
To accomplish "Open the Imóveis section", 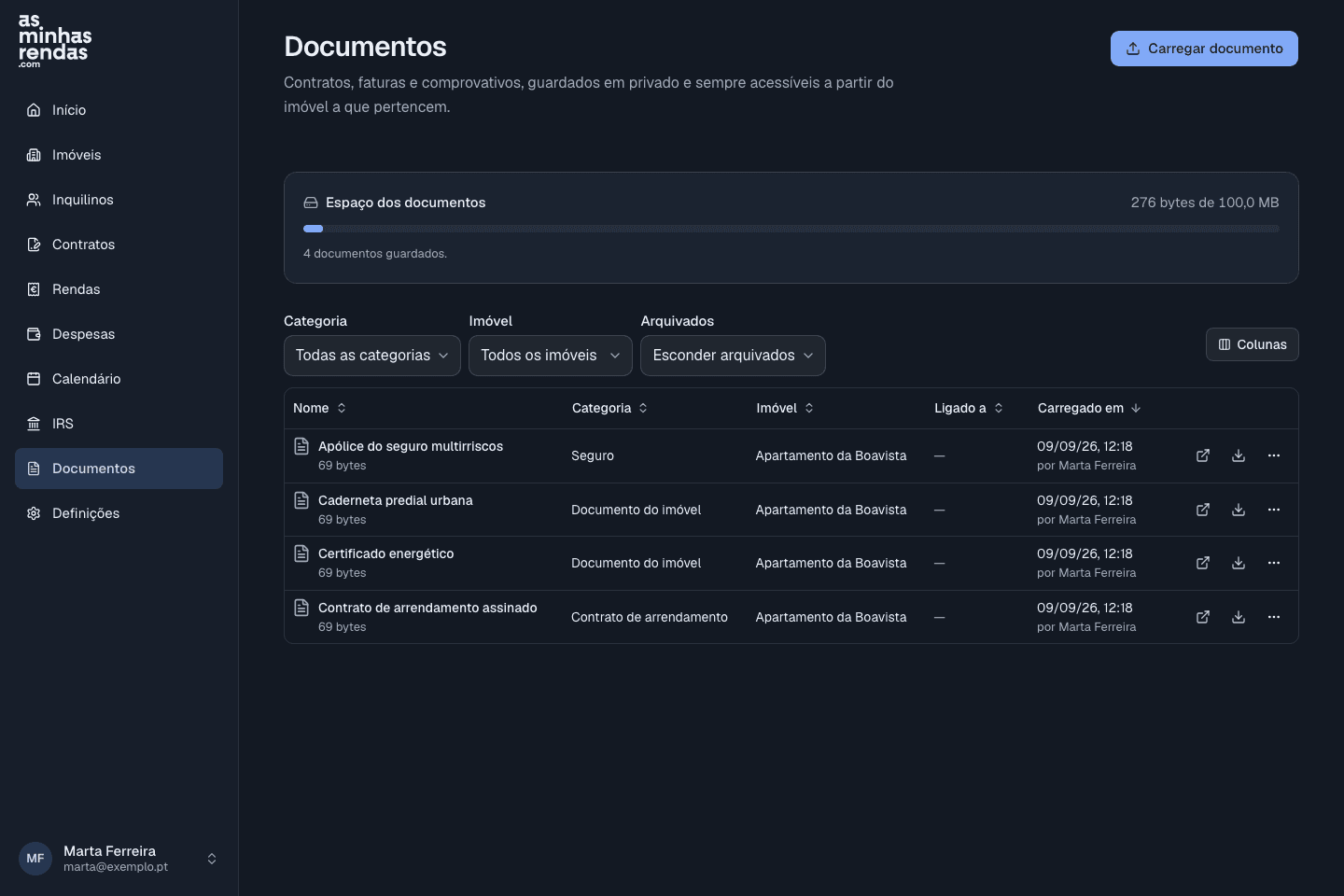I will (119, 155).
